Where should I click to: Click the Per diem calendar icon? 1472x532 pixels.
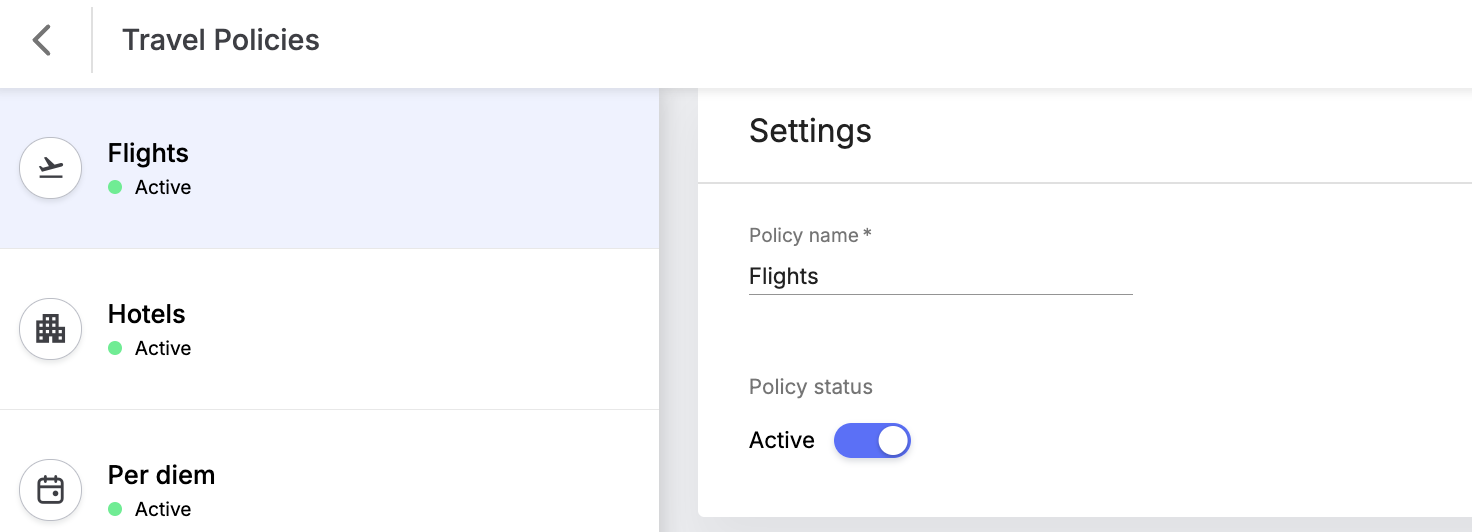coord(51,490)
